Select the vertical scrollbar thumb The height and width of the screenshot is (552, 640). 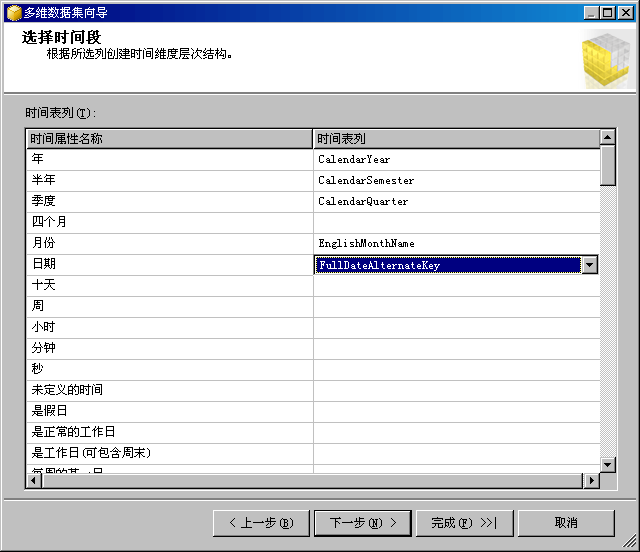click(x=607, y=166)
